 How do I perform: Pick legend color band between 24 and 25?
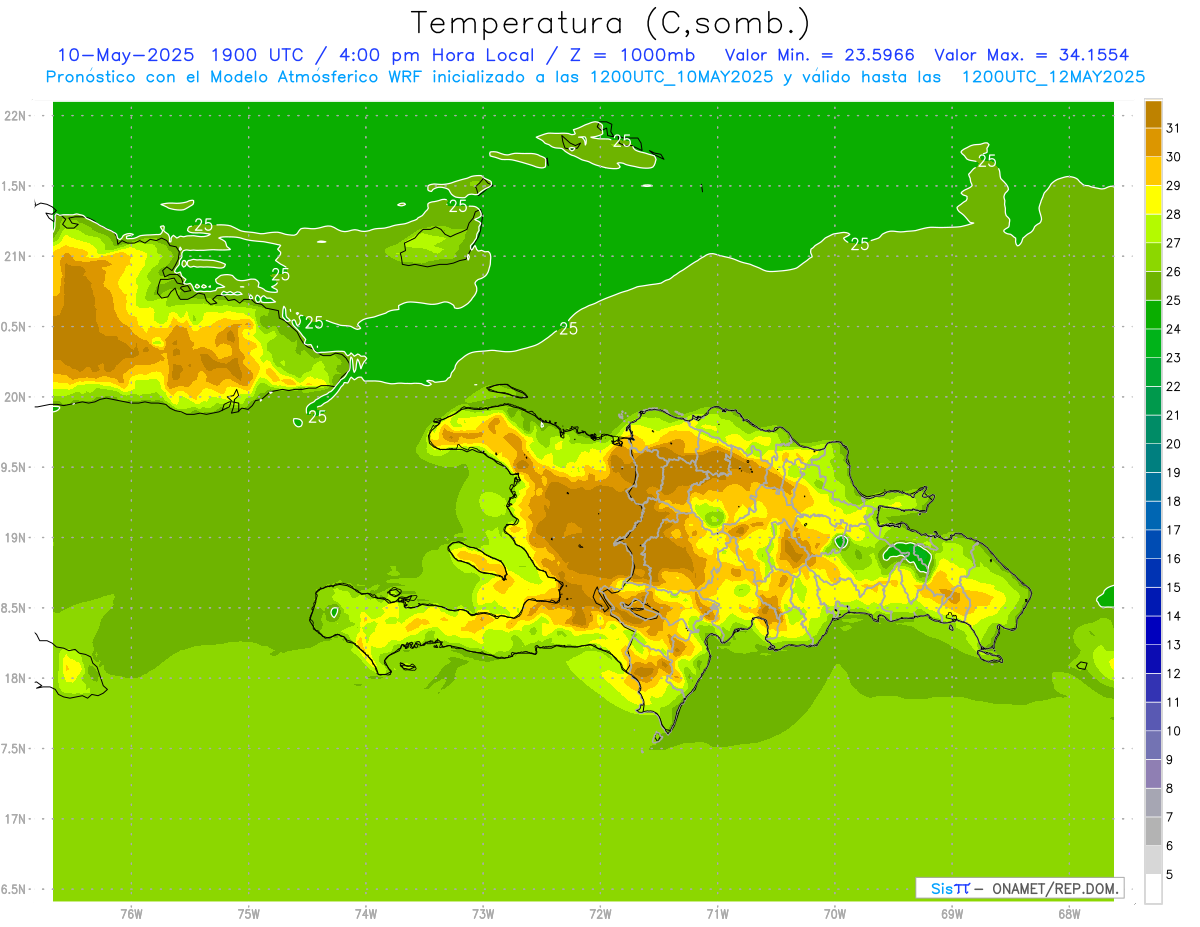[x=1153, y=314]
